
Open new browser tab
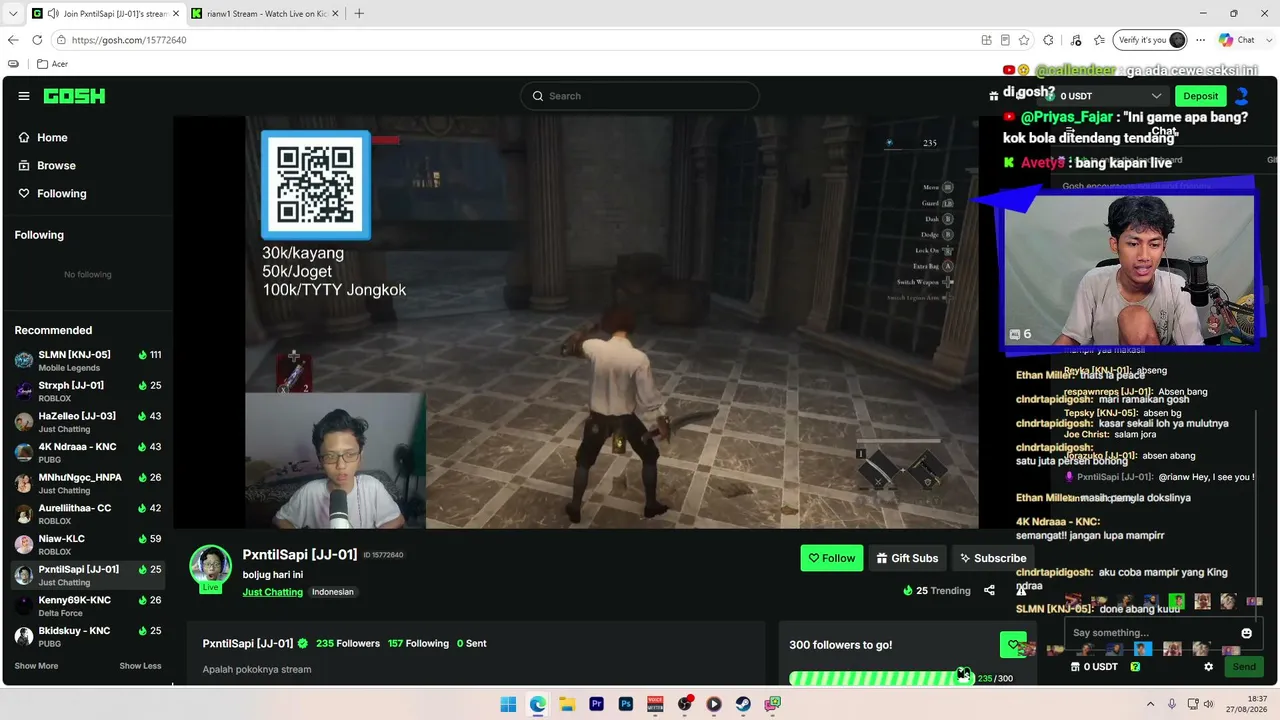pos(359,13)
